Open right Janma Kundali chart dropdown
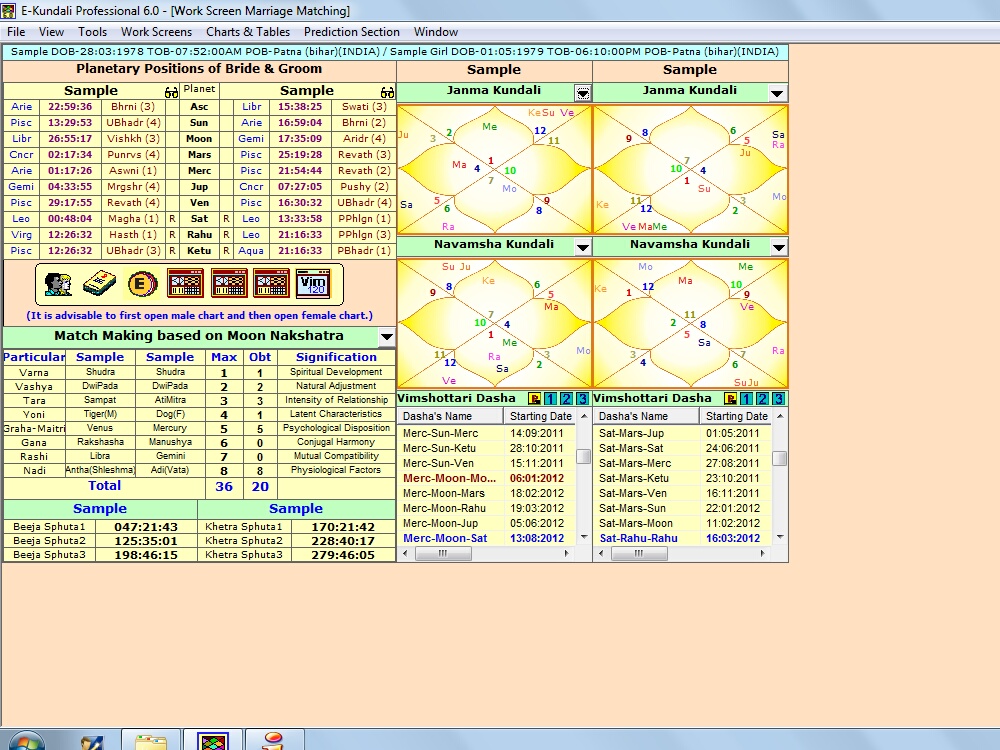This screenshot has width=1000, height=750. [777, 93]
